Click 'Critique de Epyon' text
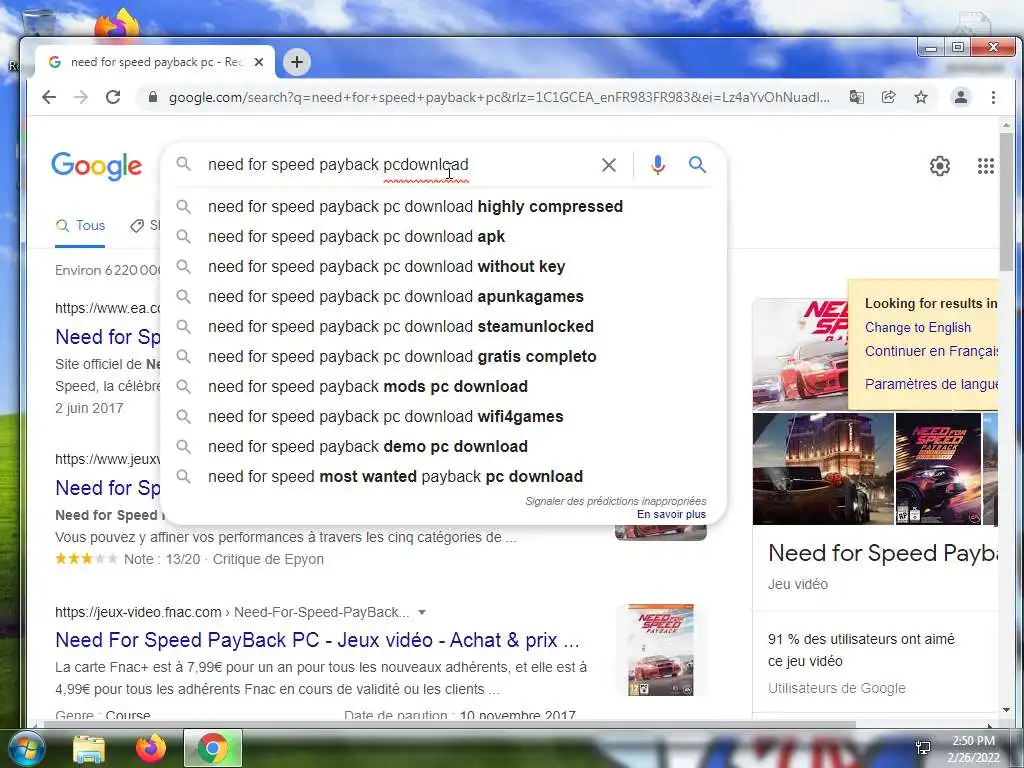The height and width of the screenshot is (768, 1024). click(268, 560)
